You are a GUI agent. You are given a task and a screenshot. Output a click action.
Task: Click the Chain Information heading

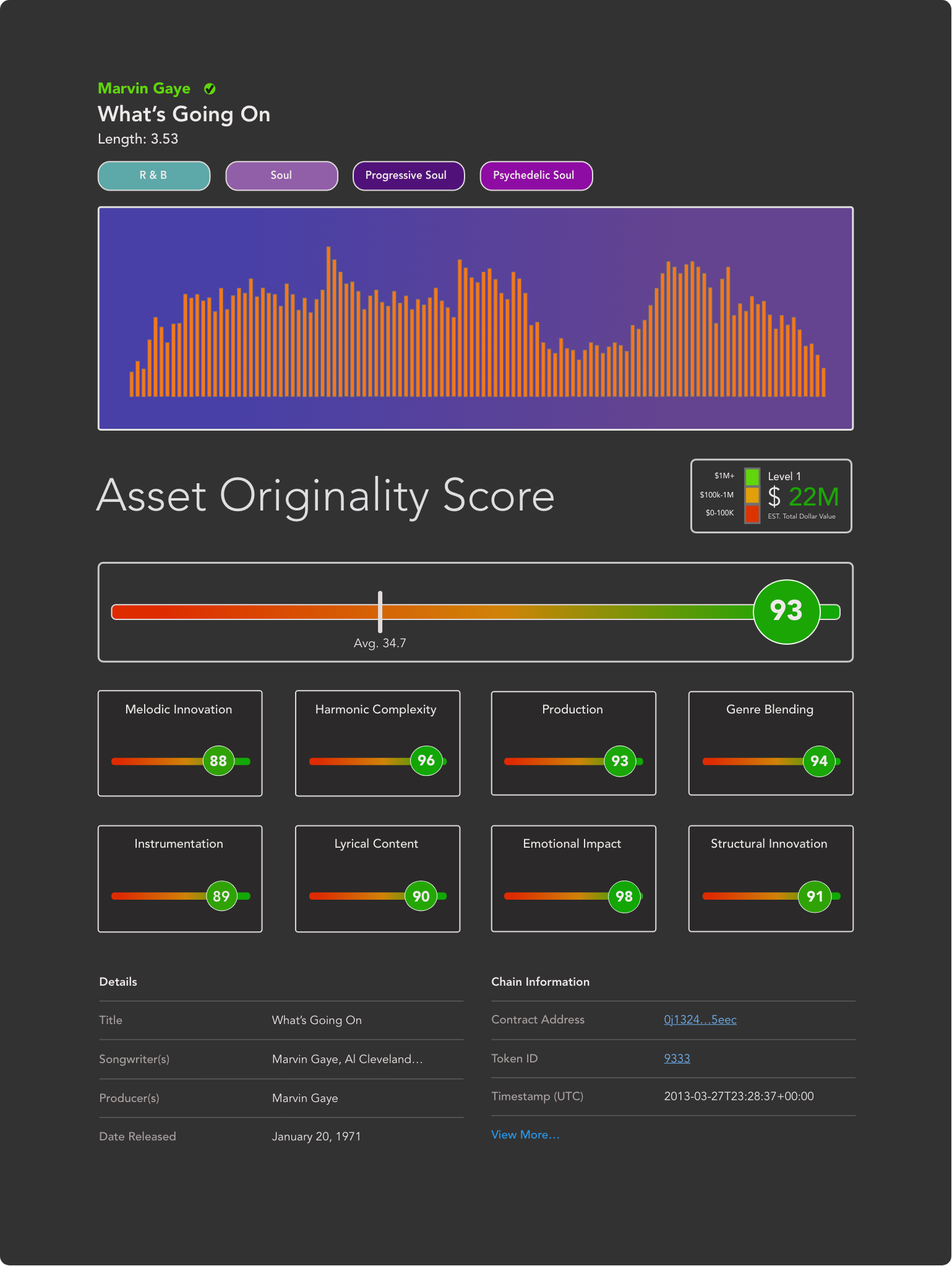[x=541, y=982]
